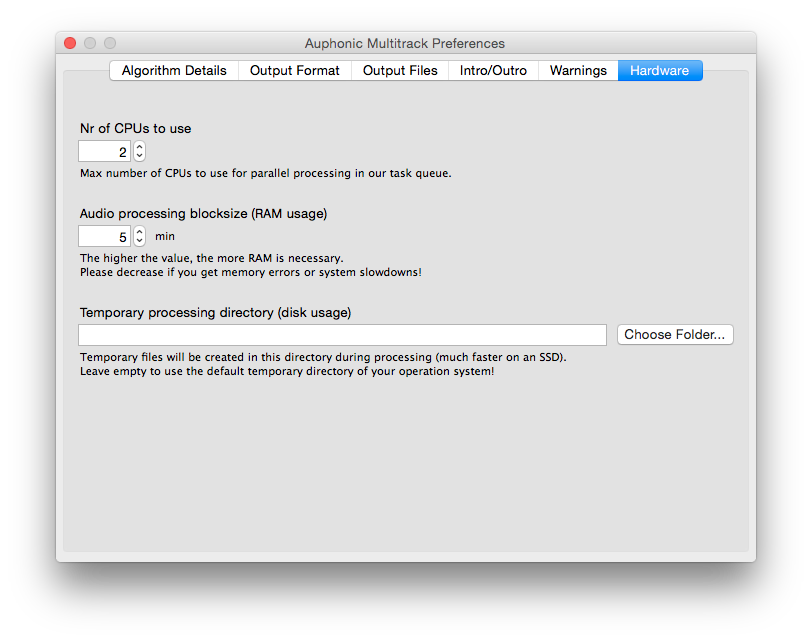Click the 'Temporary processing directory (disk usage)' label

tap(215, 313)
